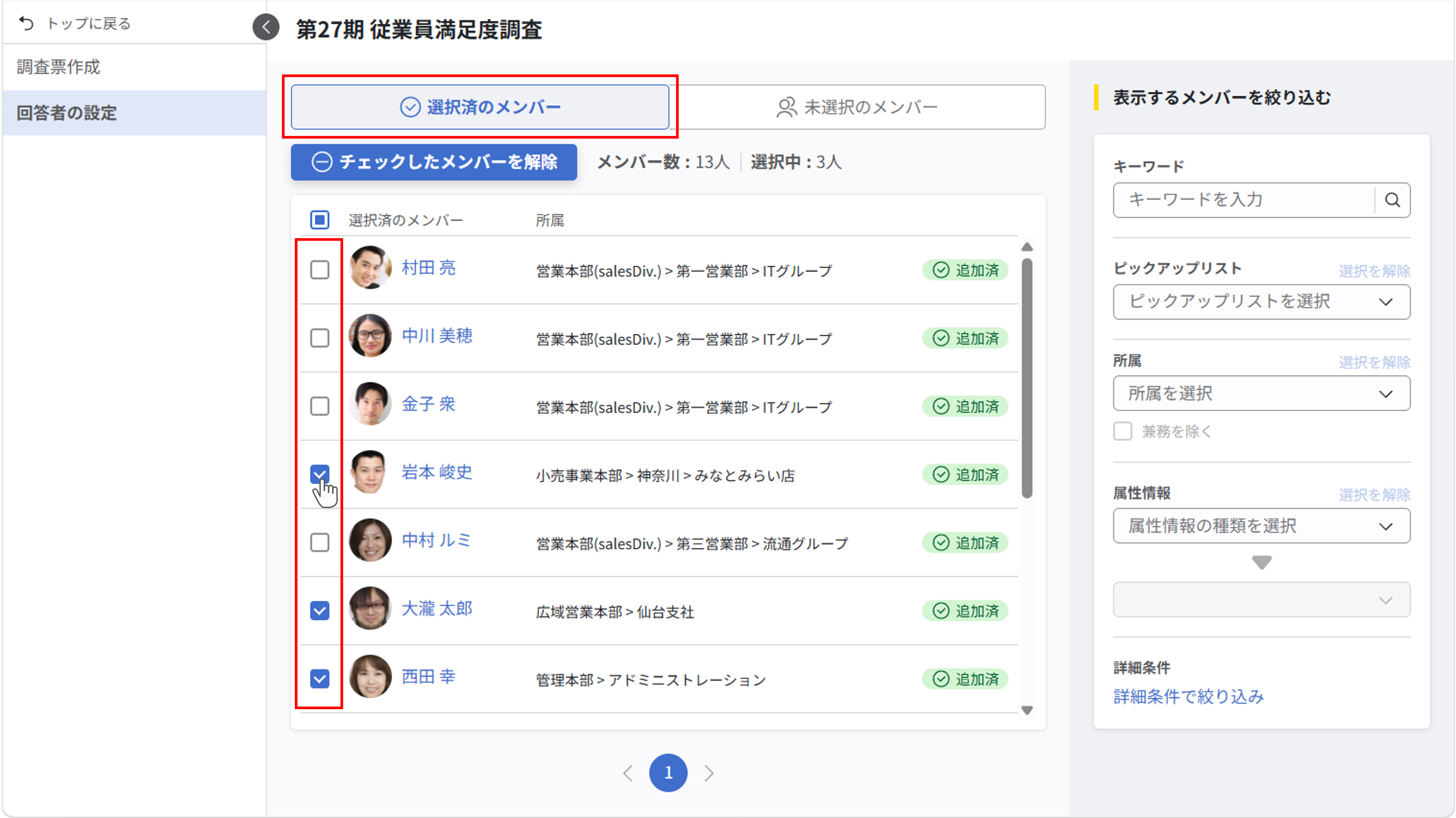This screenshot has width=1456, height=818.
Task: Click the 追加済 badge on 岩本 峻史's row
Action: 965,475
